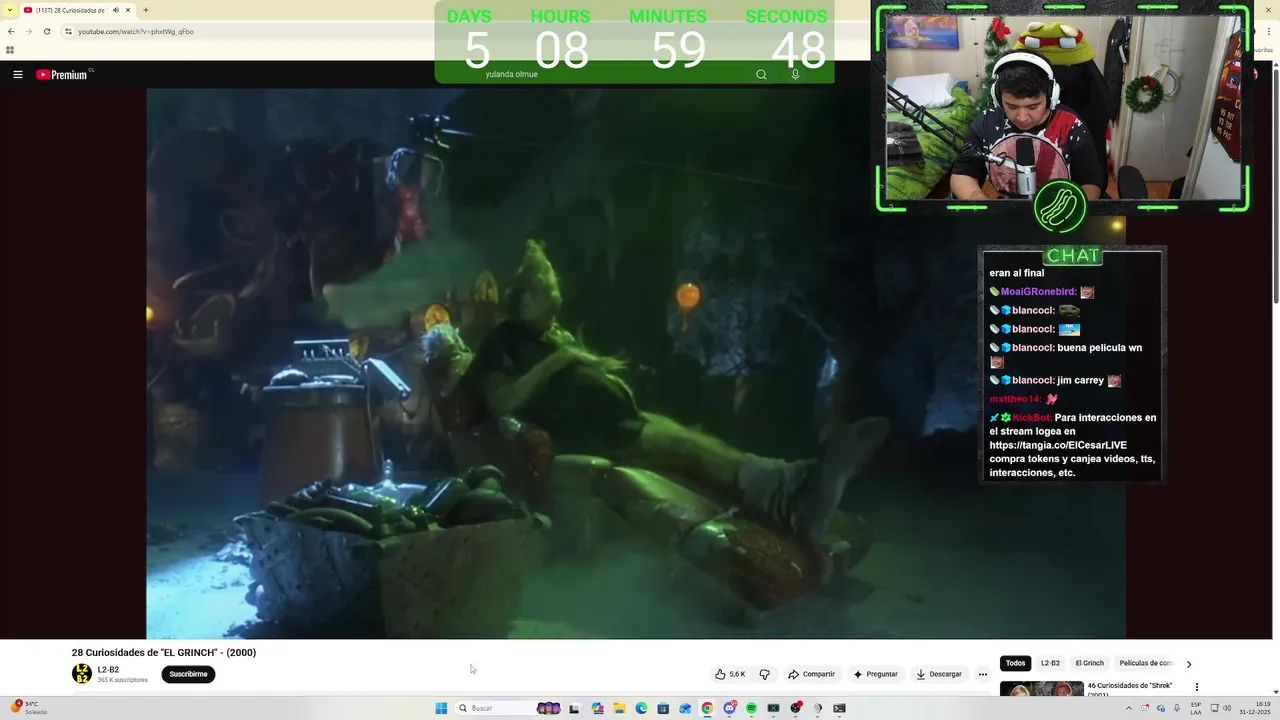Click the KickBot name in chat
The width and height of the screenshot is (1280, 720).
click(x=1031, y=417)
